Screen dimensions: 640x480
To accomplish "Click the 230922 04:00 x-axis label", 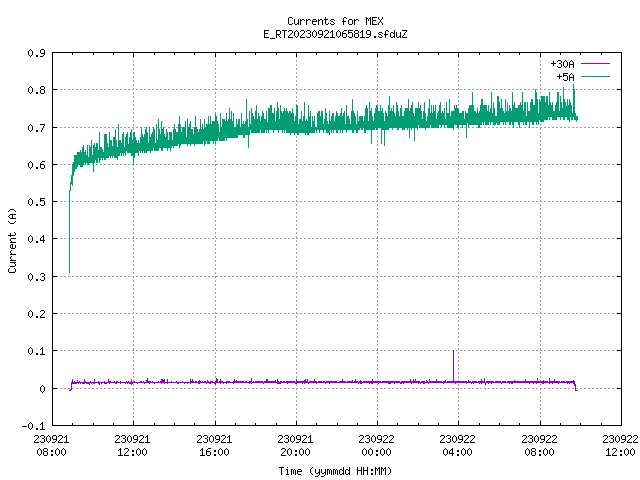I will [457, 446].
